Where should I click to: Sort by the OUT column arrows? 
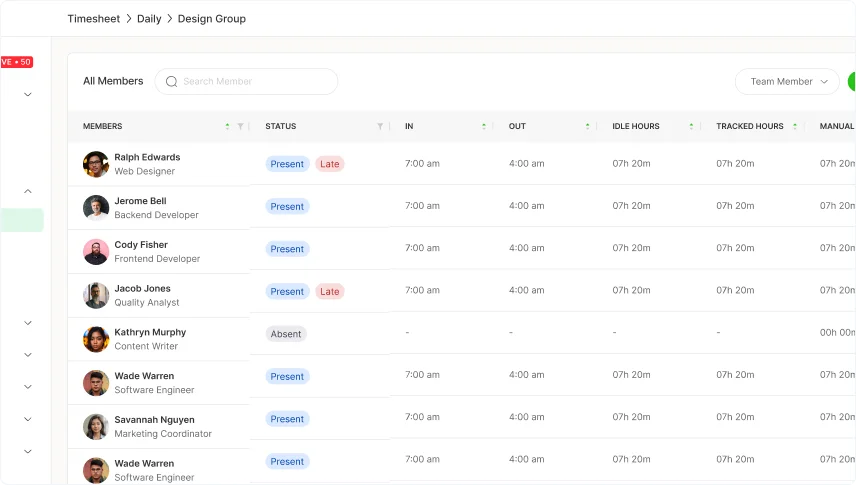587,126
